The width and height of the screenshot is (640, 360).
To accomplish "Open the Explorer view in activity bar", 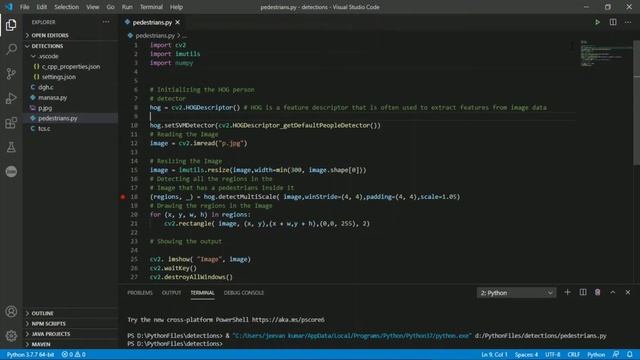I will pos(11,25).
